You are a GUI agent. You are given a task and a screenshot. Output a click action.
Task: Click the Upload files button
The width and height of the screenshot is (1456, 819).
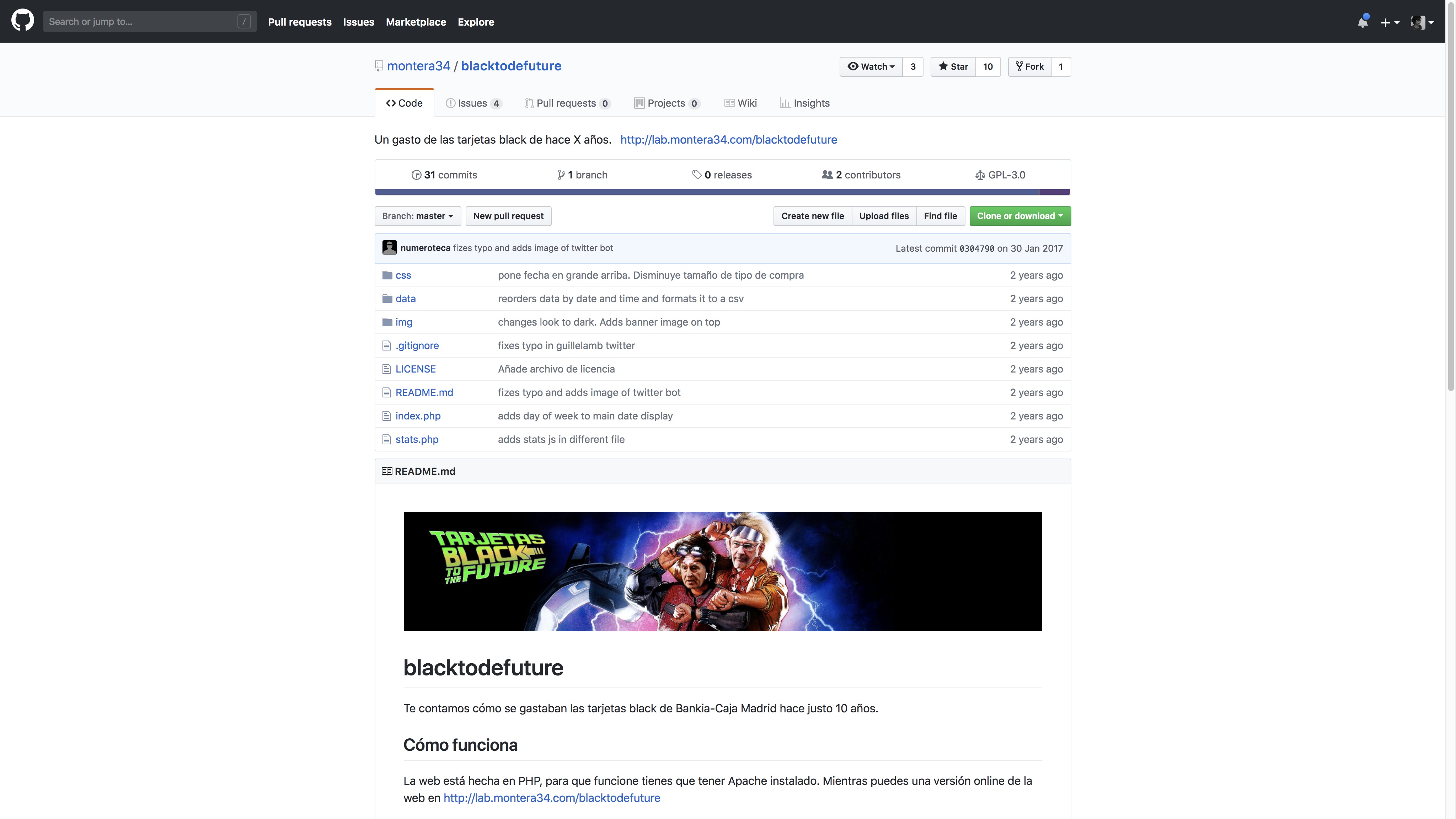(x=884, y=216)
